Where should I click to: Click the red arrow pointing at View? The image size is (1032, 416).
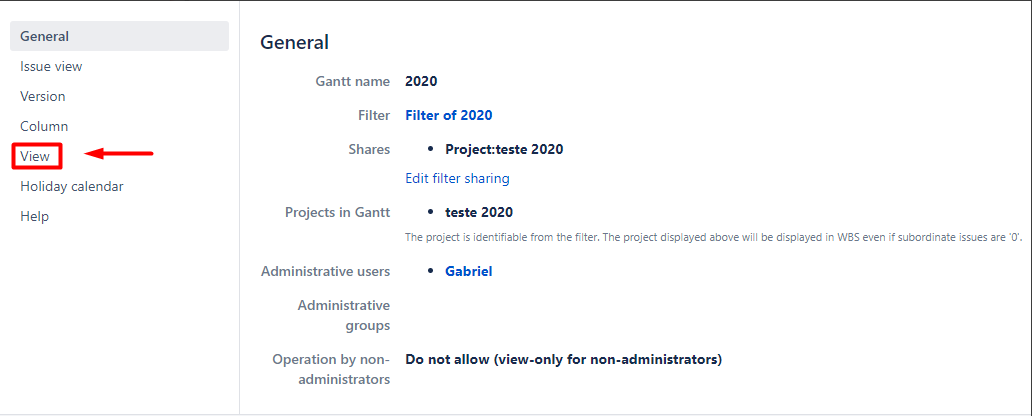point(119,154)
